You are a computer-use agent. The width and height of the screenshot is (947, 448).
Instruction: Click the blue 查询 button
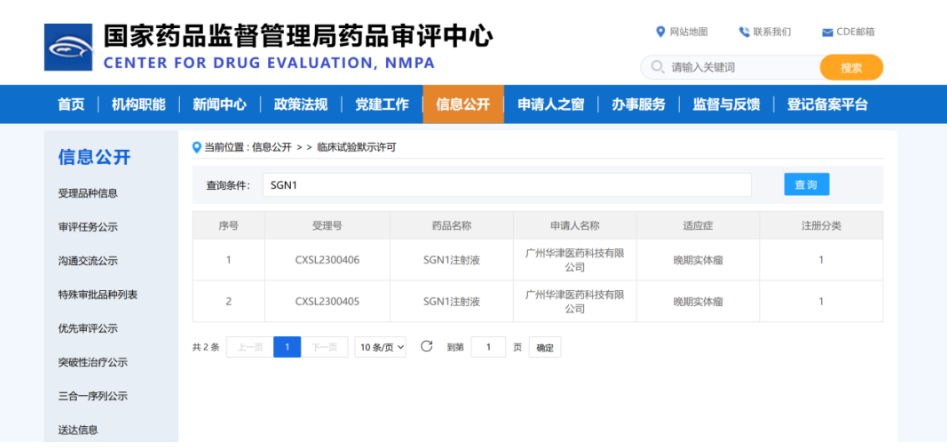806,185
